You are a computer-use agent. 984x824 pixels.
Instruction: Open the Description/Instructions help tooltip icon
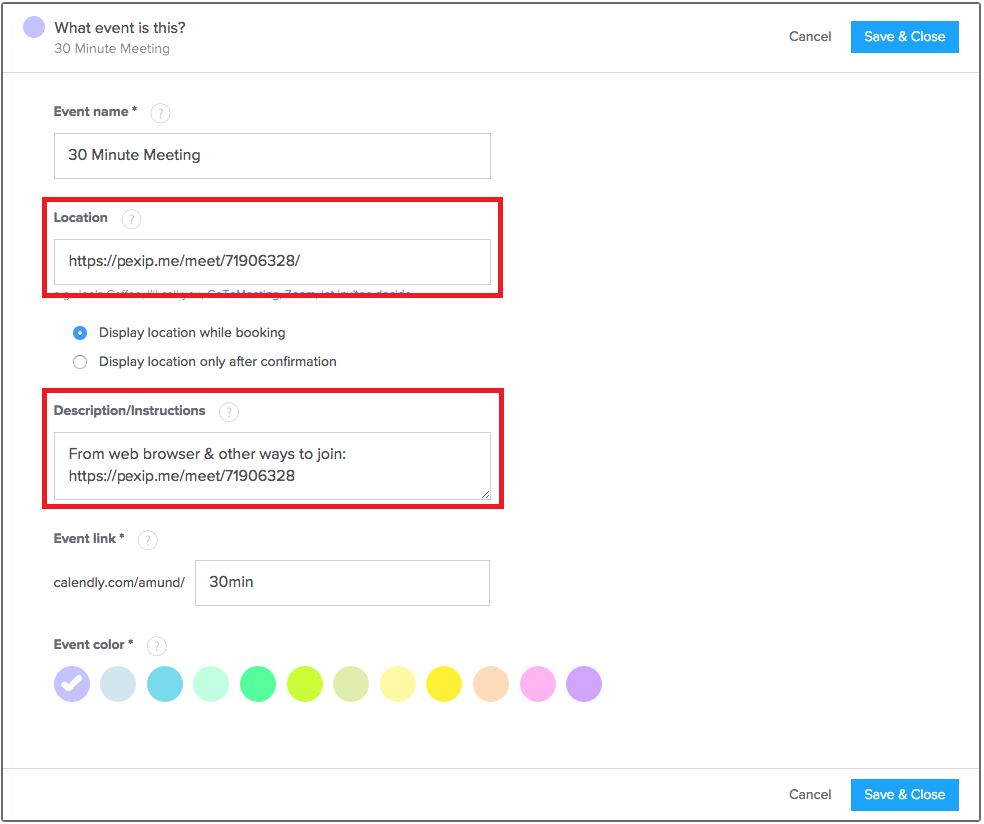(229, 412)
